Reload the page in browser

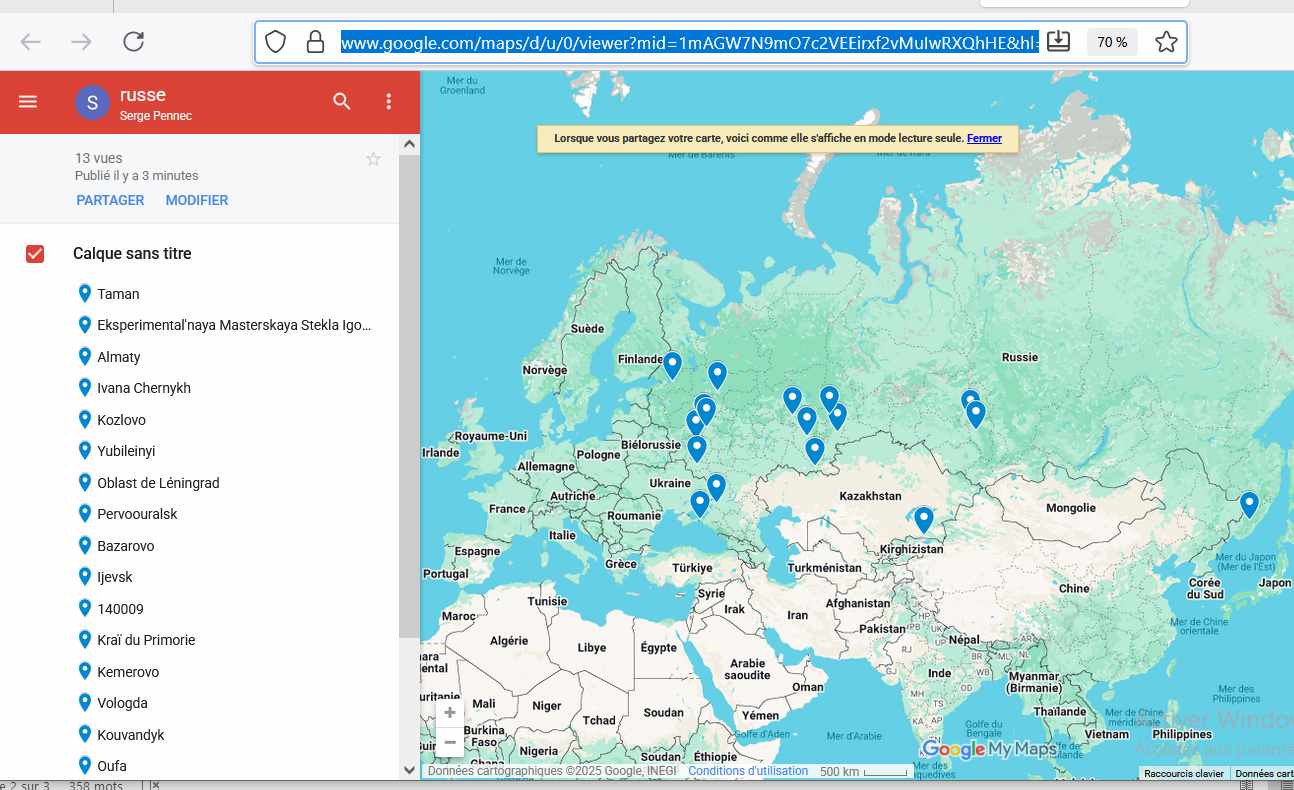pos(133,41)
